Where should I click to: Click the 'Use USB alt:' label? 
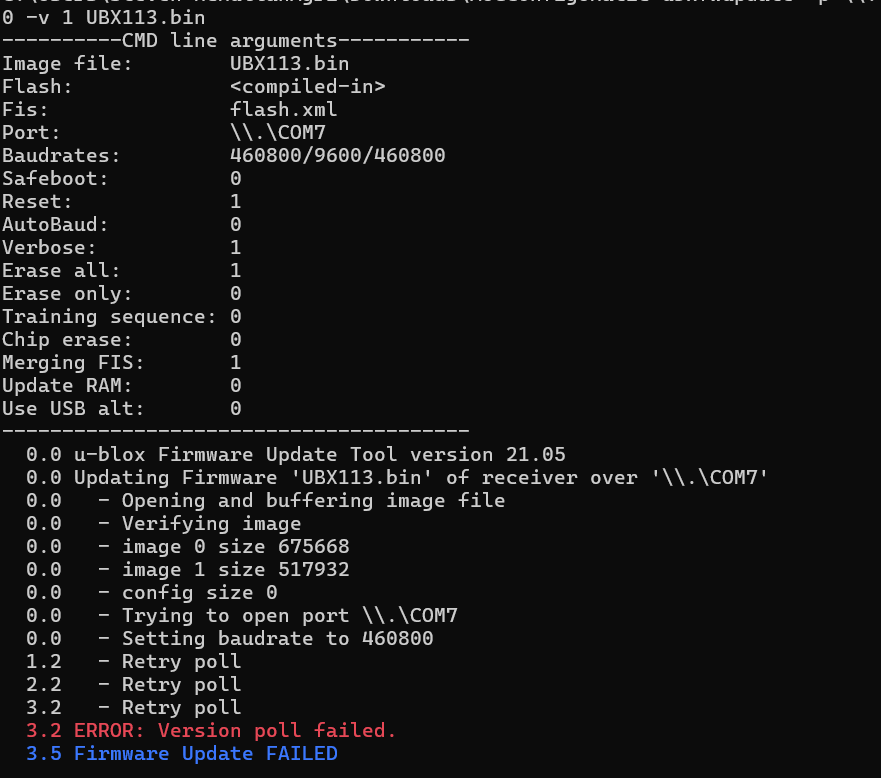[73, 409]
